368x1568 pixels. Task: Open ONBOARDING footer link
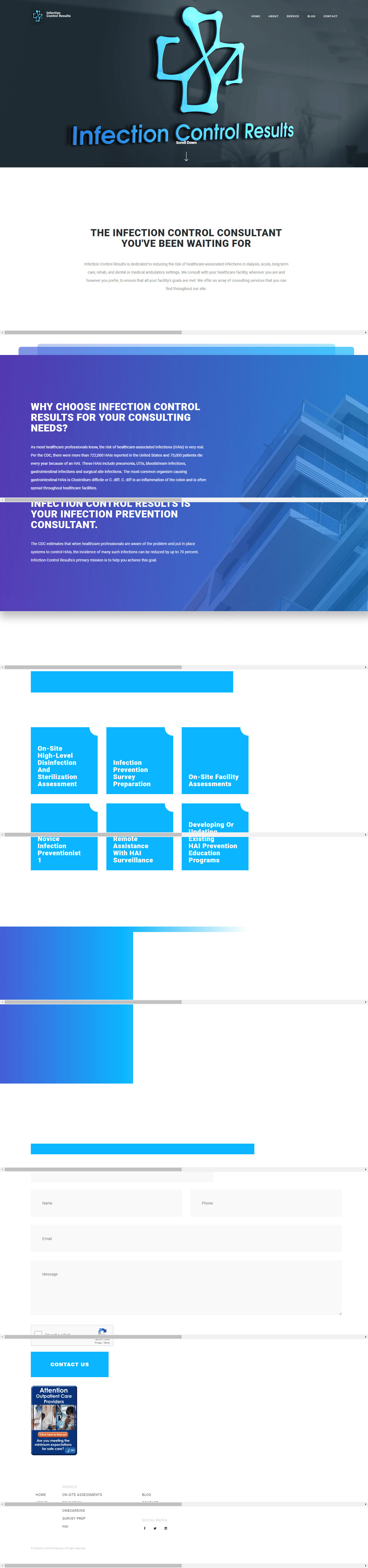click(74, 1510)
